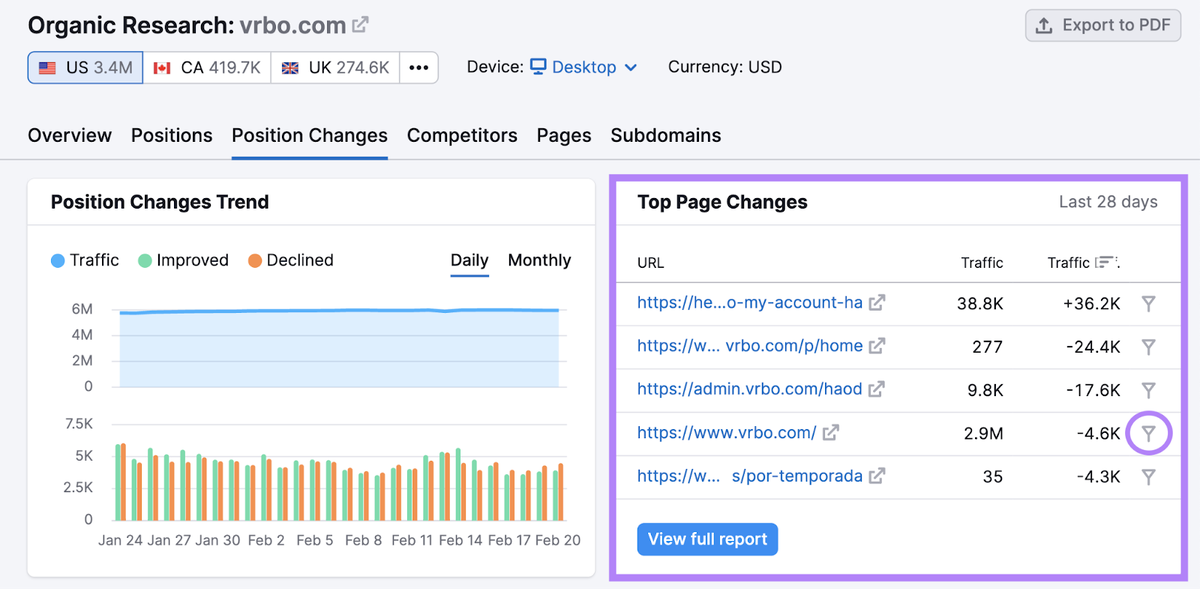
Task: Toggle the Traffic series in chart legend
Action: tap(85, 260)
